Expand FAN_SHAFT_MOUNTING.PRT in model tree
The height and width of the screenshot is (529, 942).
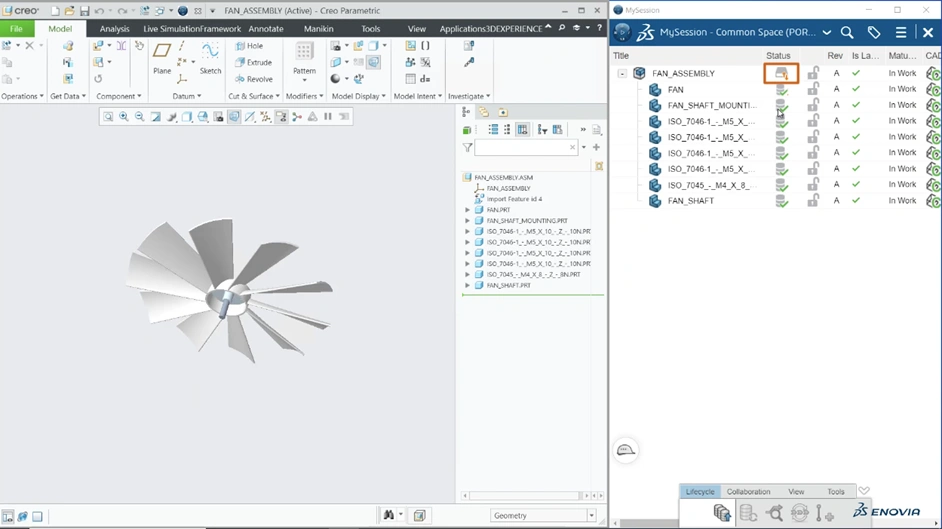(467, 221)
